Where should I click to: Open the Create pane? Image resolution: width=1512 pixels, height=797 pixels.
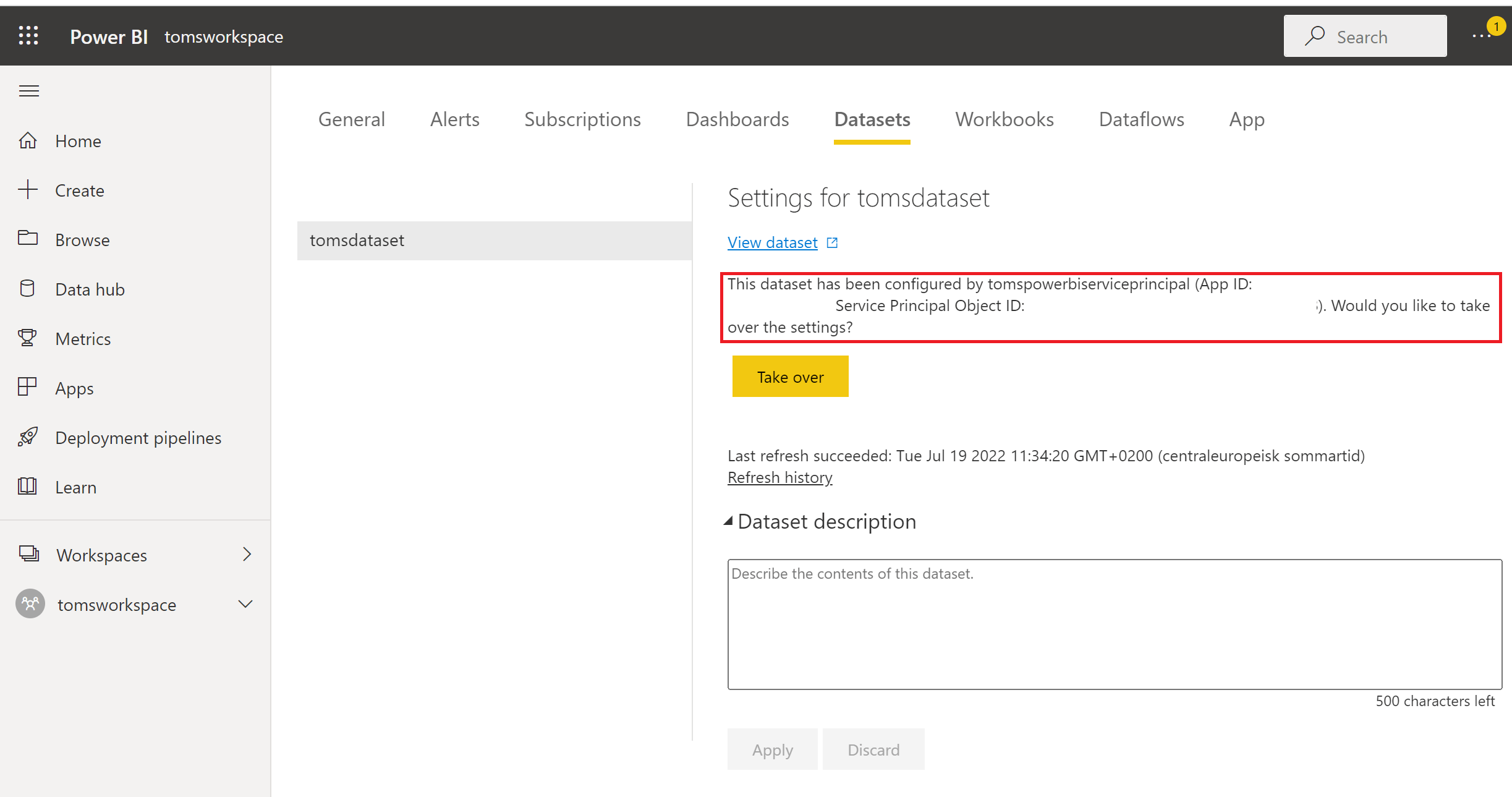pos(79,190)
